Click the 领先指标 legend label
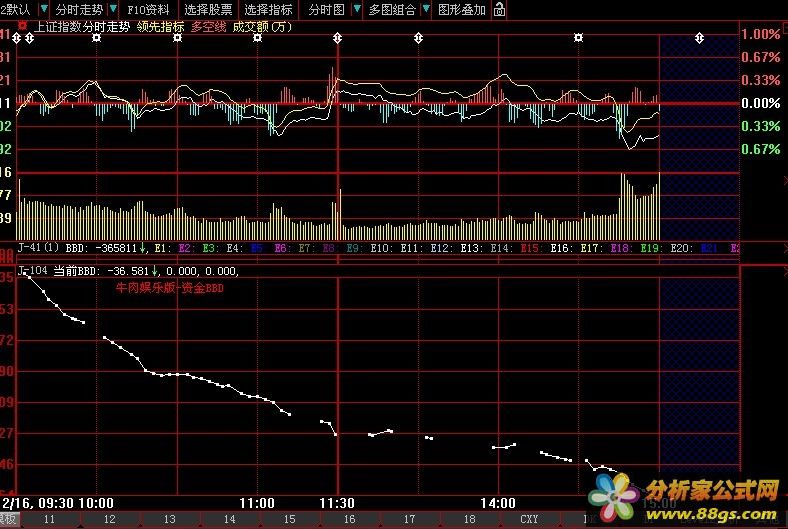This screenshot has height=529, width=788. tap(161, 27)
